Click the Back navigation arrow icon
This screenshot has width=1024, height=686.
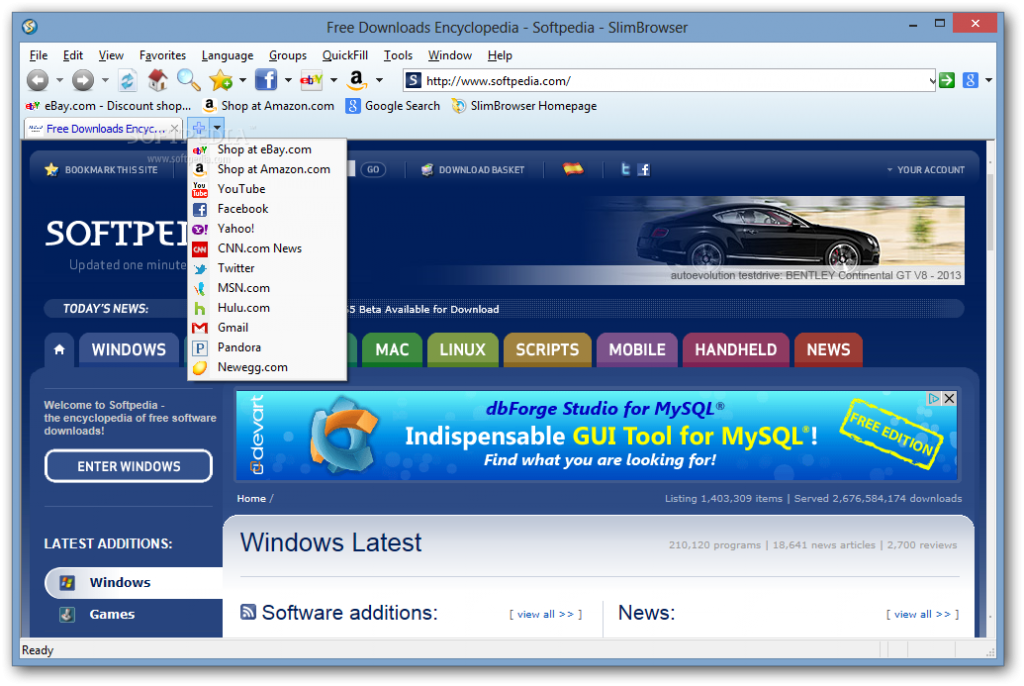pyautogui.click(x=37, y=80)
